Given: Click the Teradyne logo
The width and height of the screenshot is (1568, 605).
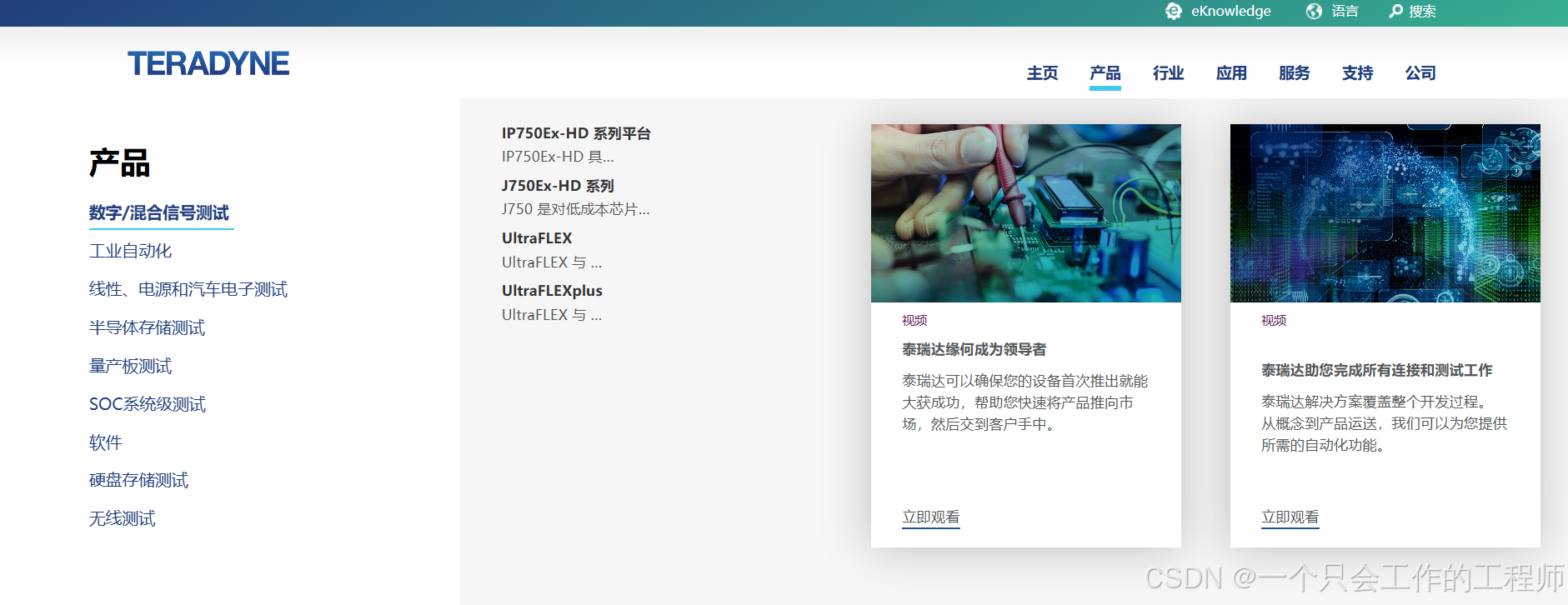Looking at the screenshot, I should (208, 63).
